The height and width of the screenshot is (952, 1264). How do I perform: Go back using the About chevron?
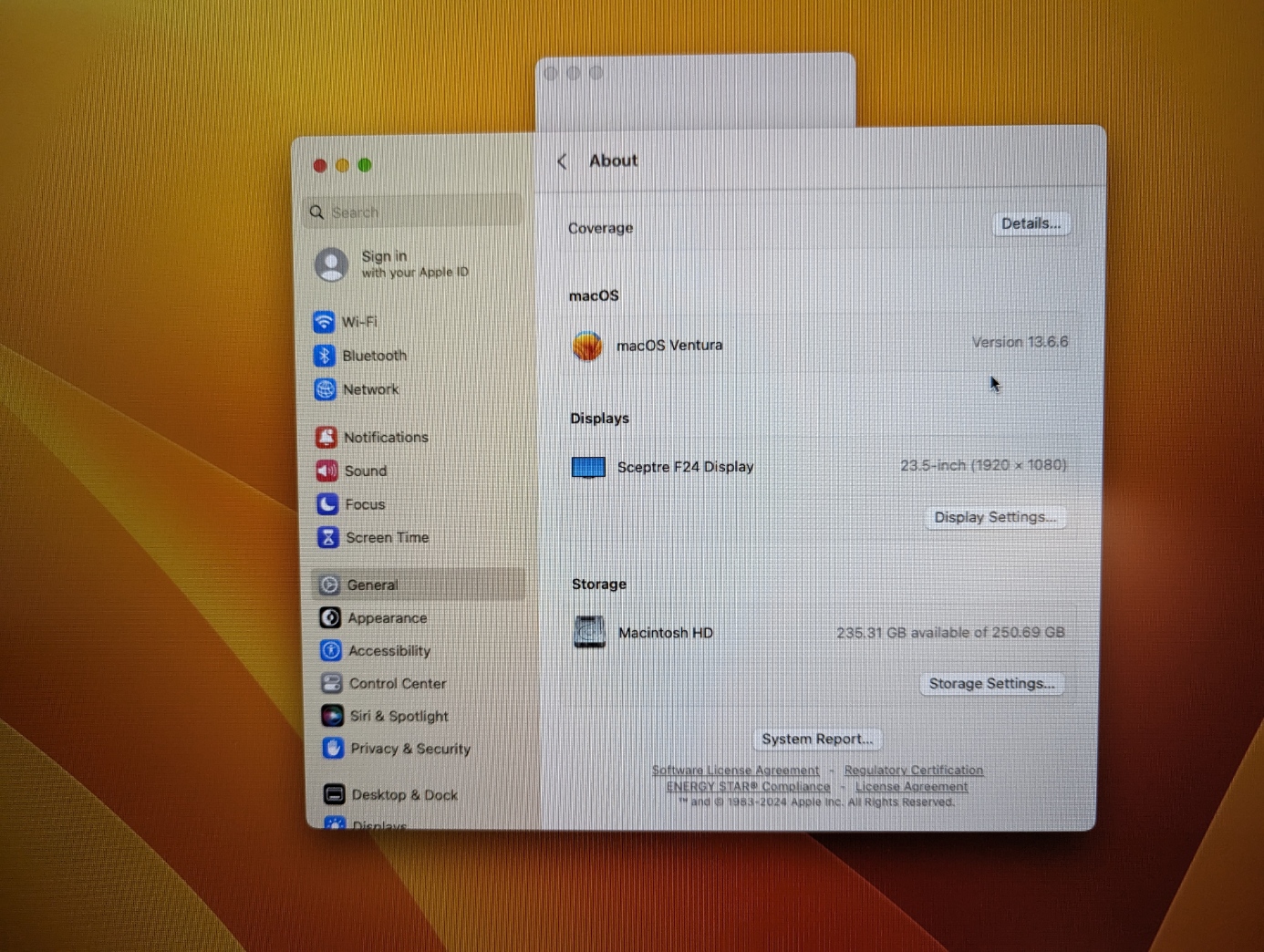(563, 161)
